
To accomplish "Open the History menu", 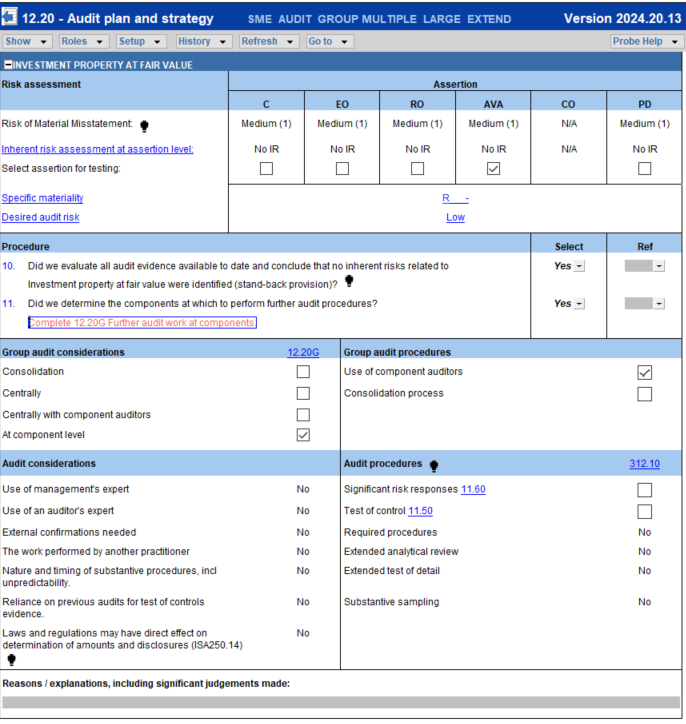I will tap(203, 42).
